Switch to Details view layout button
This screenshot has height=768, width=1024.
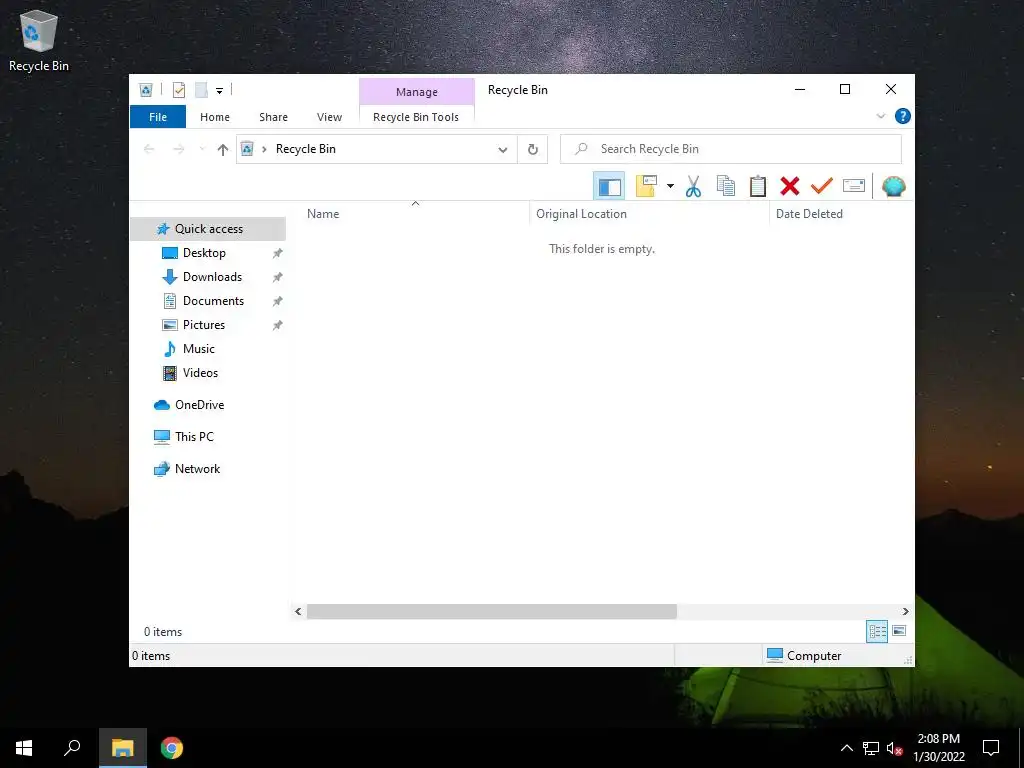877,631
